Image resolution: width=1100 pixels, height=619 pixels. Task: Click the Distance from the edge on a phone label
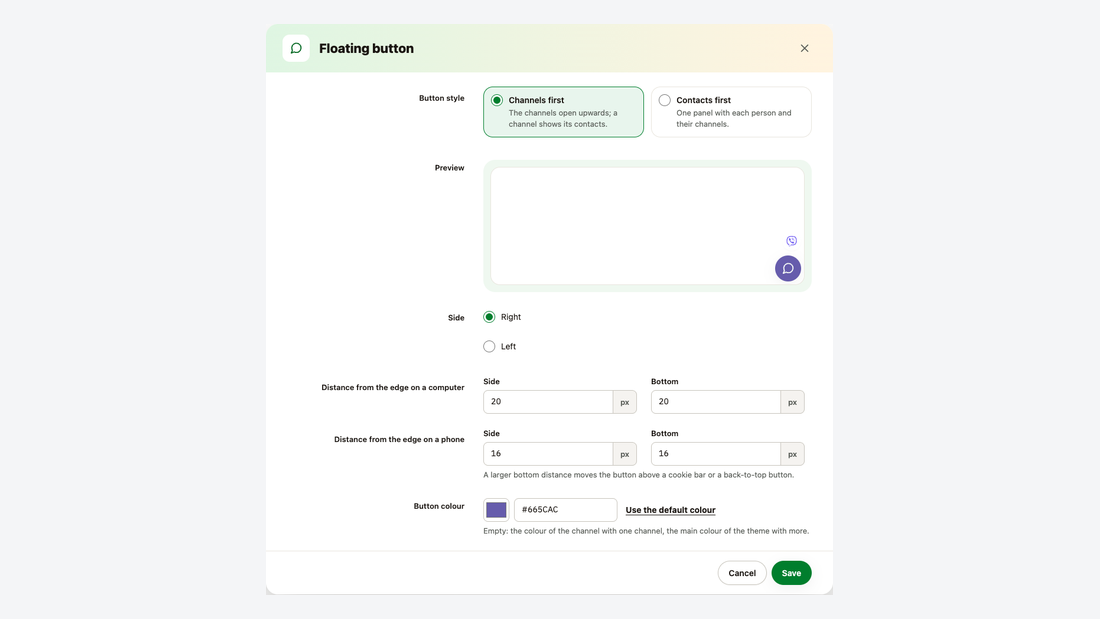pos(399,439)
